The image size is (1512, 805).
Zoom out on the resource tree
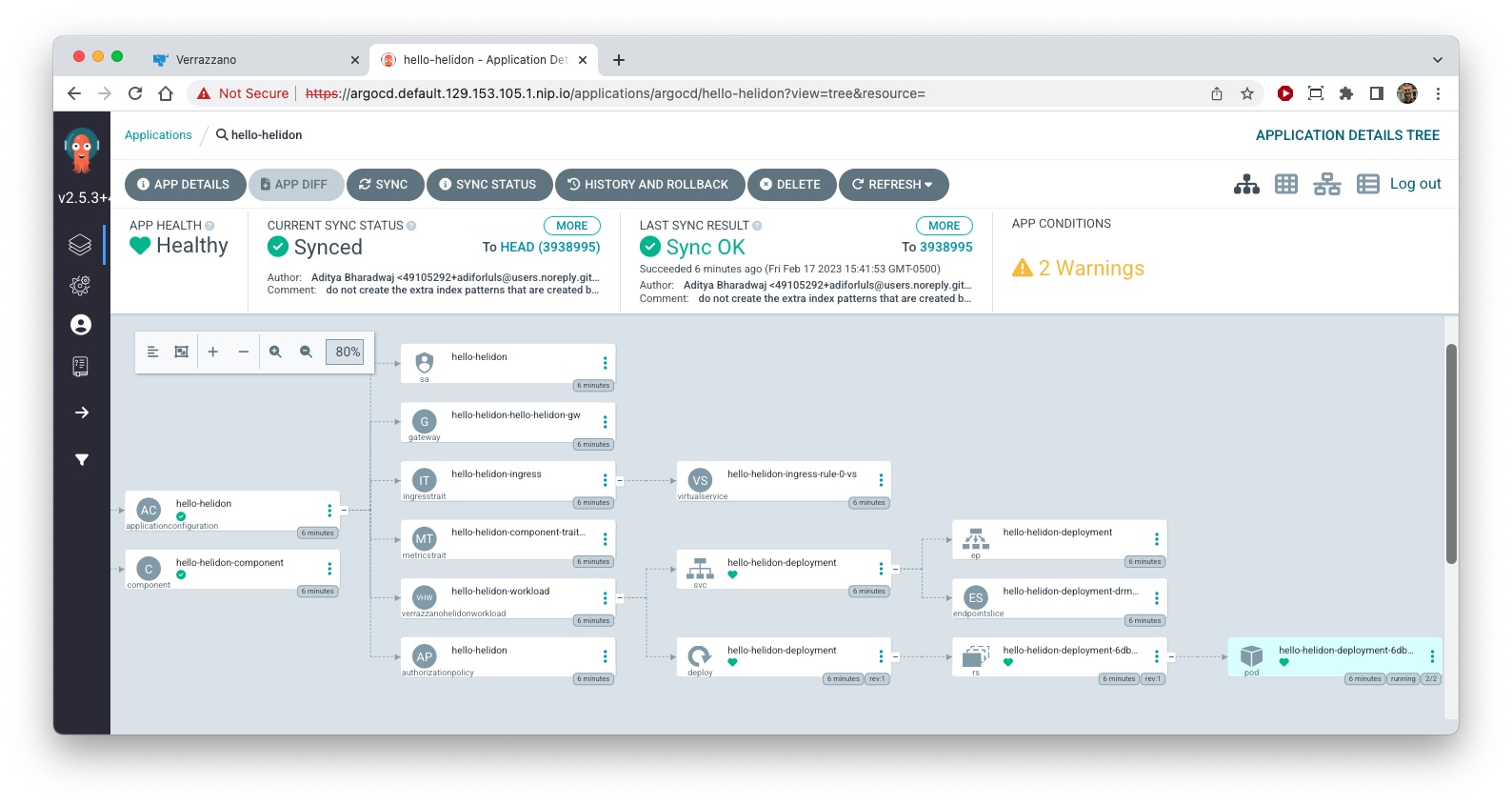coord(306,352)
